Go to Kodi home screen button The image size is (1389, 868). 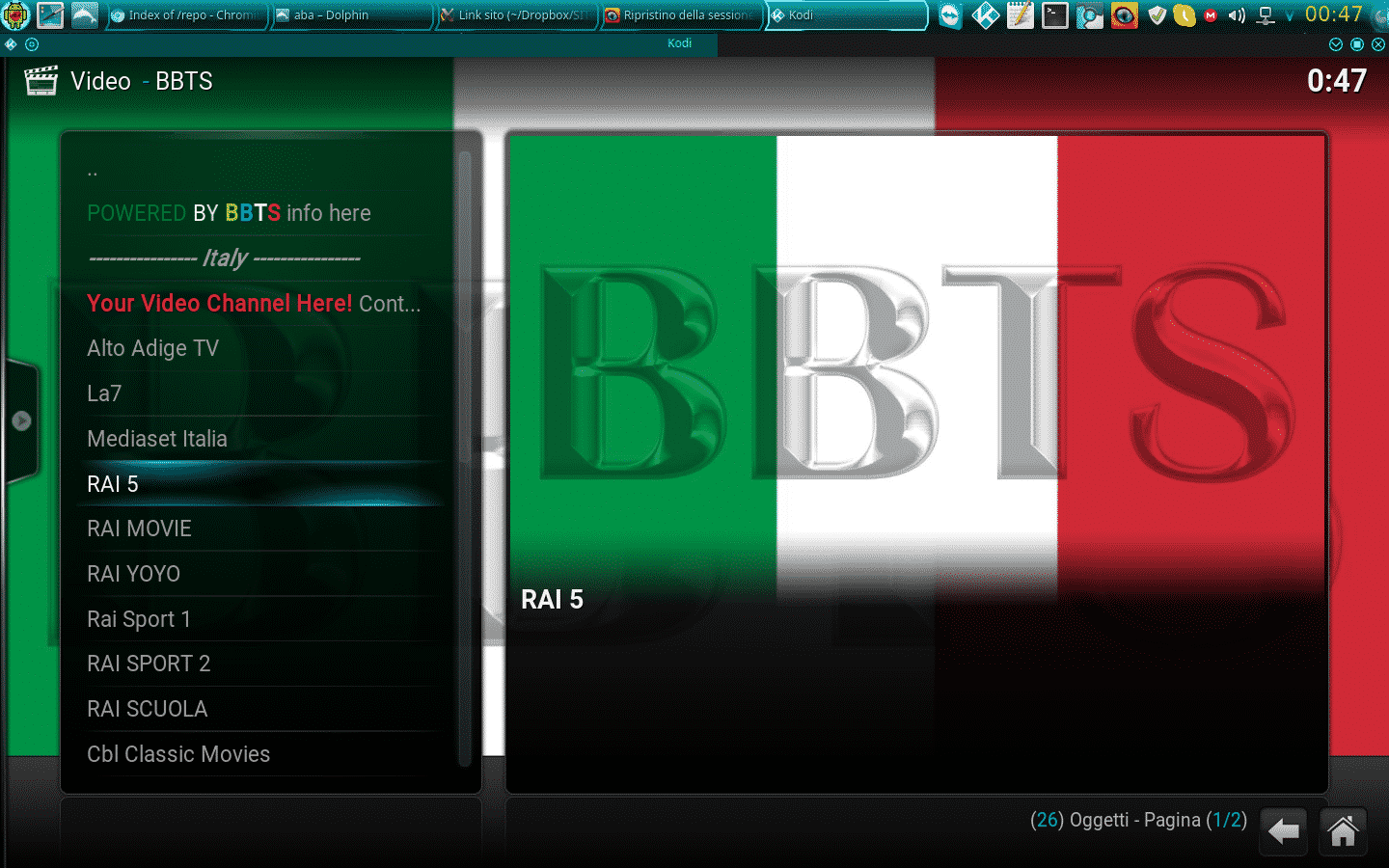(x=1343, y=831)
